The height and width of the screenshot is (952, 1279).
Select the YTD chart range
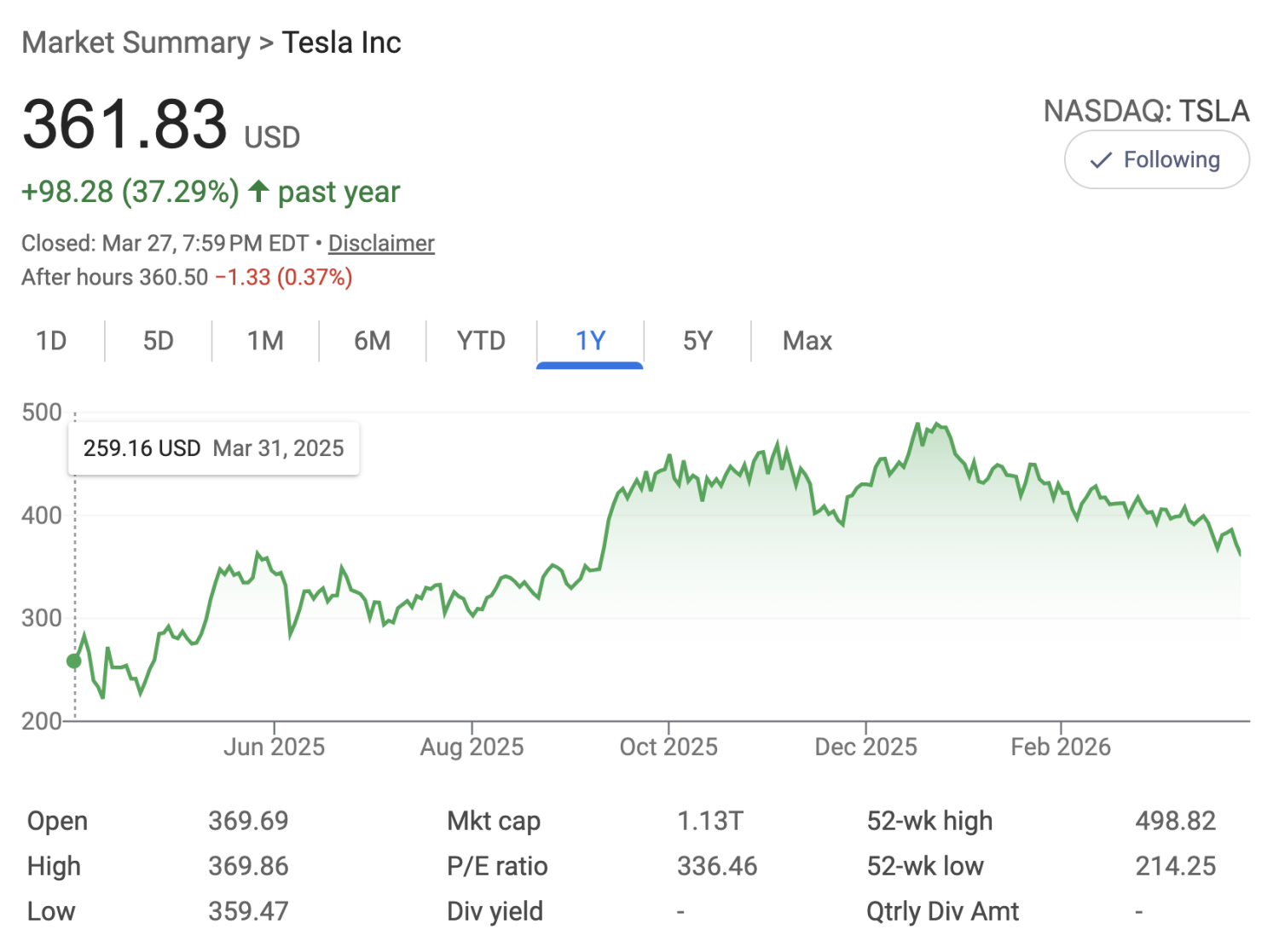[x=482, y=340]
